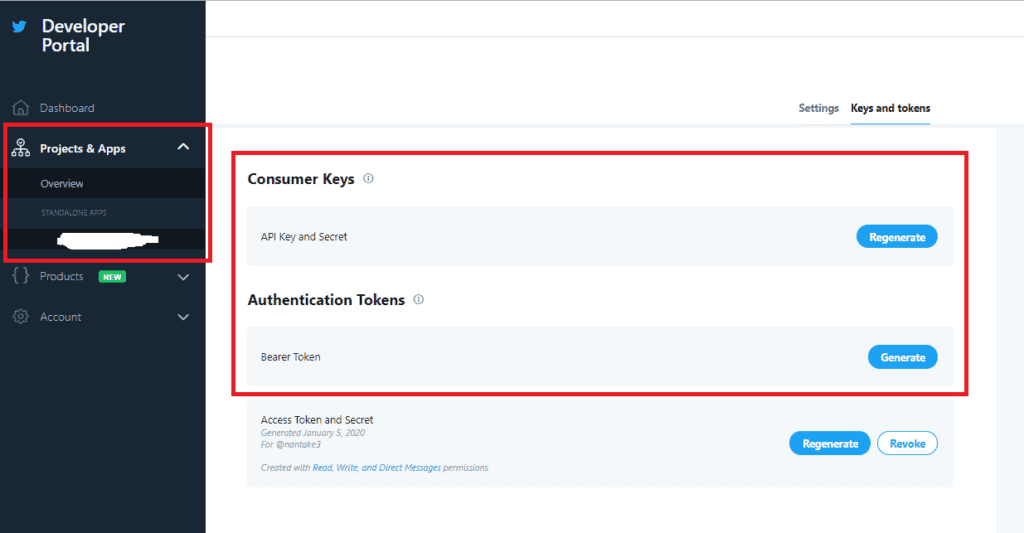Viewport: 1024px width, 533px height.
Task: Select the Keys and tokens tab
Action: click(x=890, y=108)
